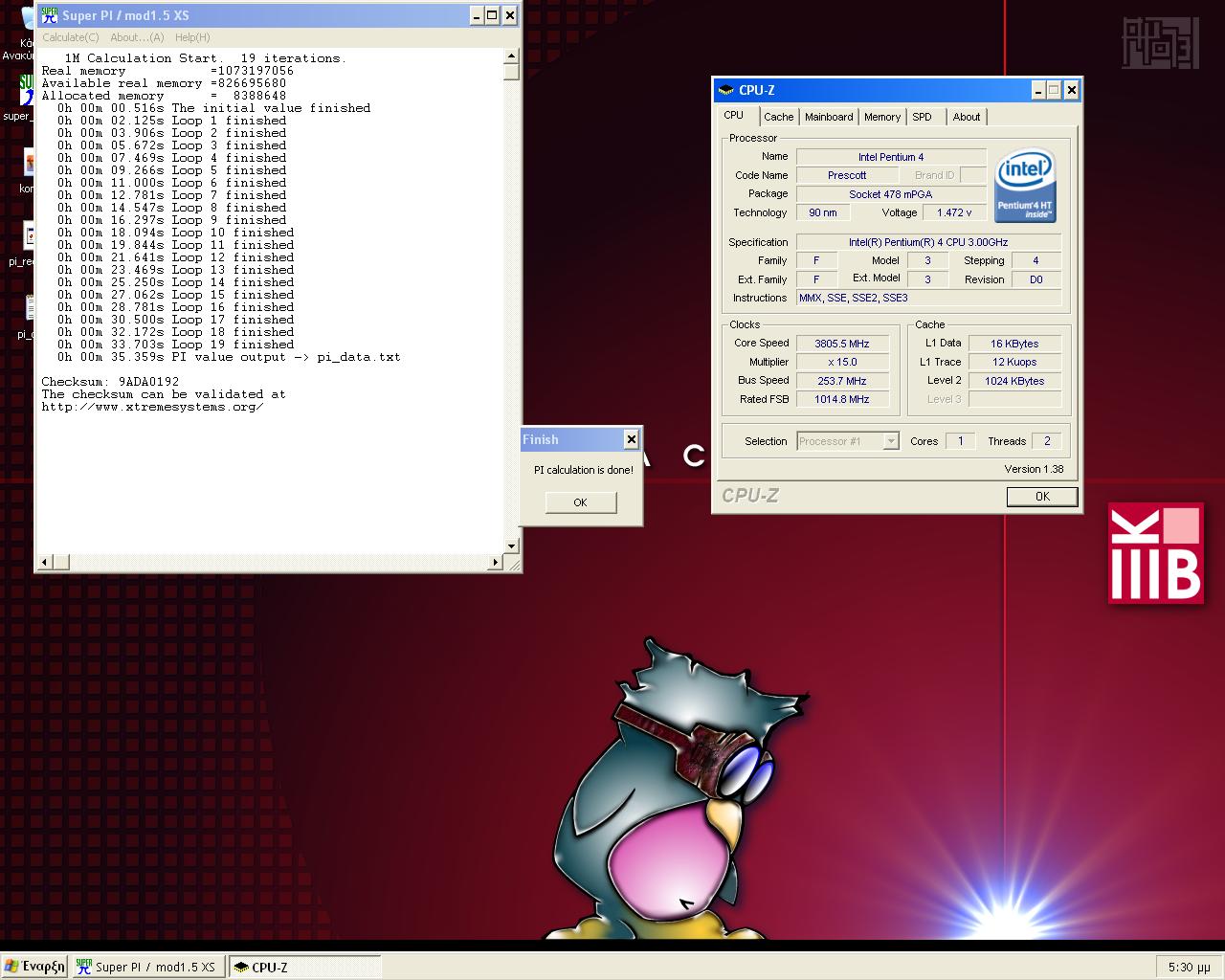
Task: Click the Code Name value Prescott
Action: [847, 175]
